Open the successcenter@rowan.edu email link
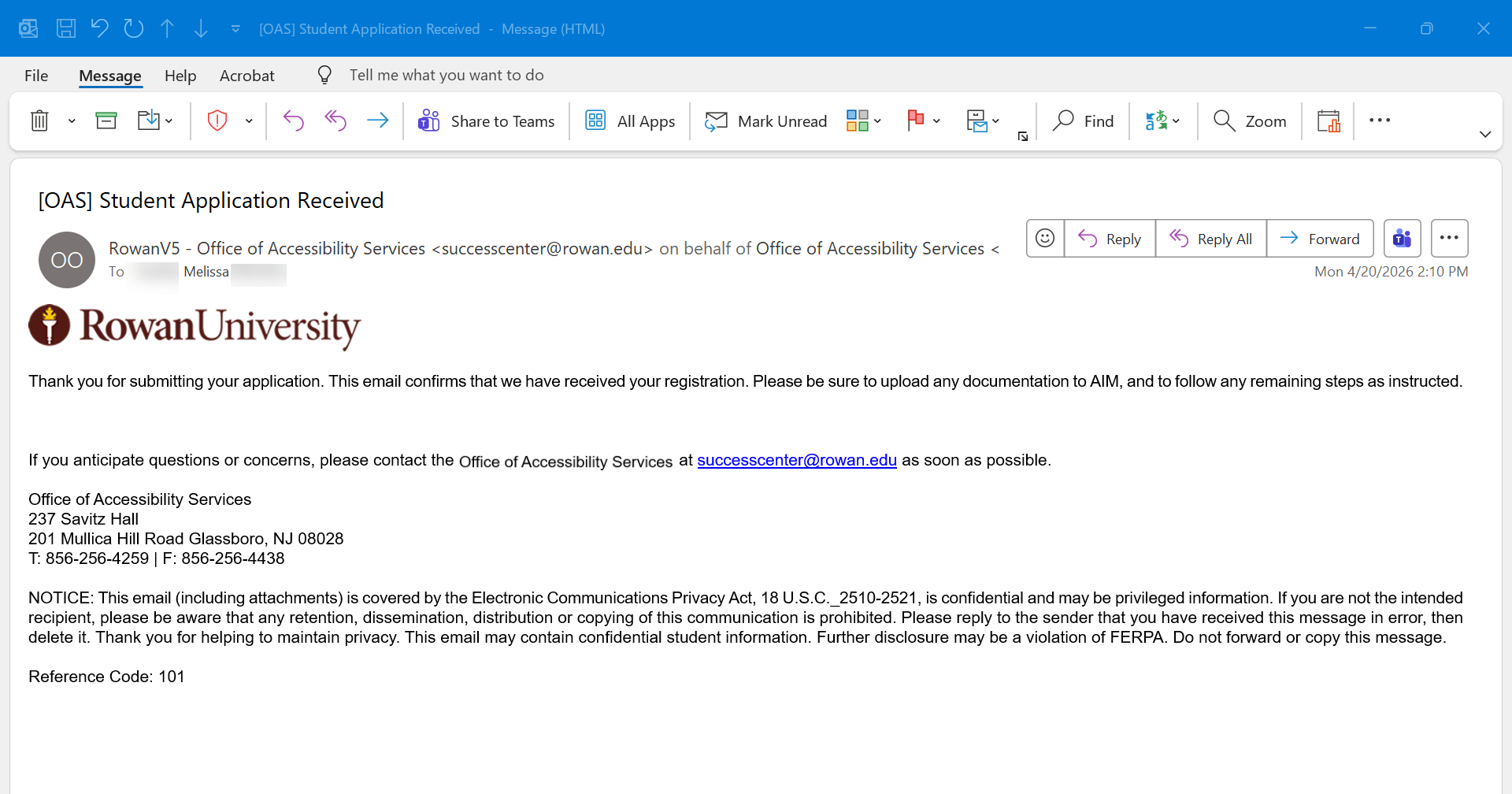Screen dimensions: 1512x794 (x=797, y=460)
